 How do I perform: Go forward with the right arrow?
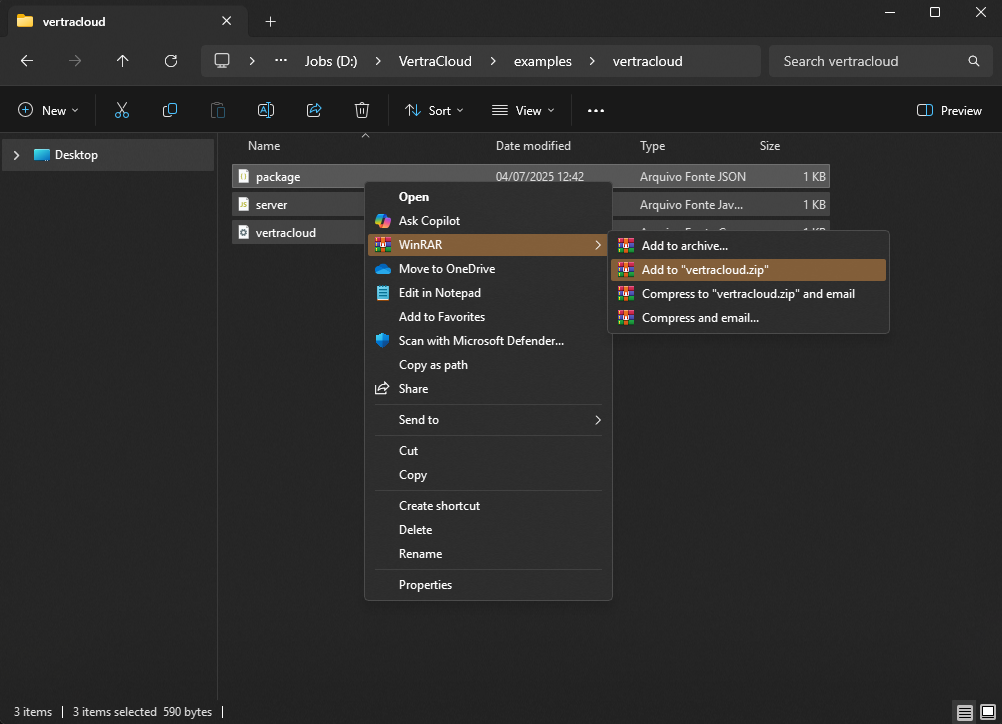tap(75, 61)
